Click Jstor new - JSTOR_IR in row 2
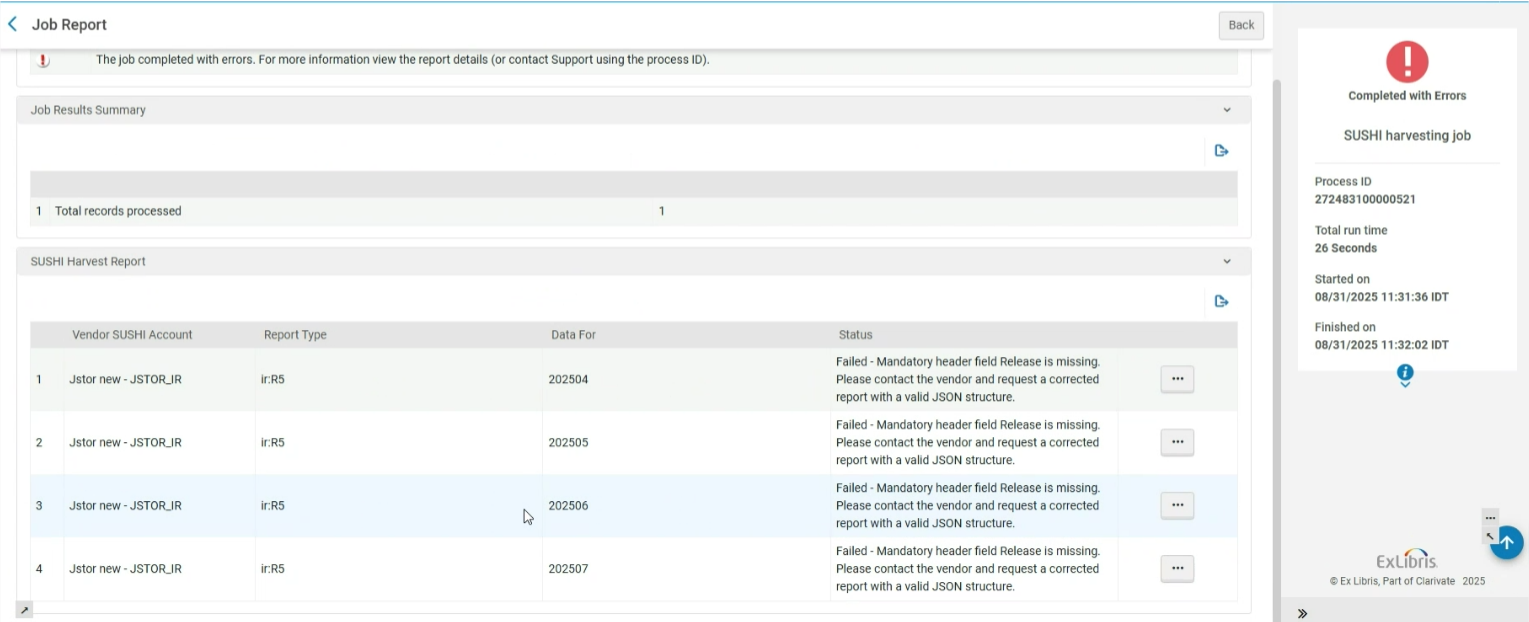 [125, 443]
